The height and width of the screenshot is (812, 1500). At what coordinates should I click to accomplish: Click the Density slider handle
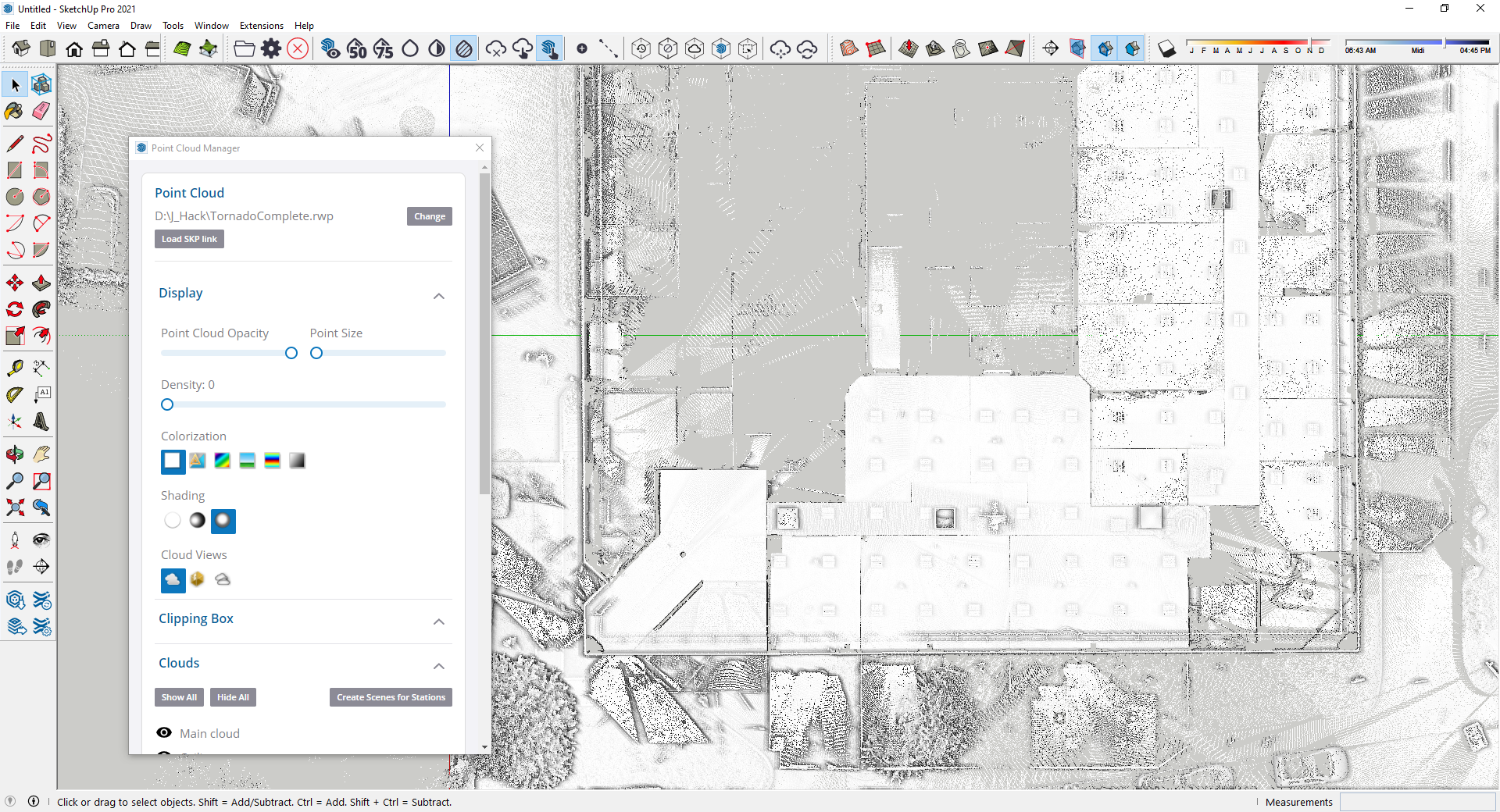point(167,404)
